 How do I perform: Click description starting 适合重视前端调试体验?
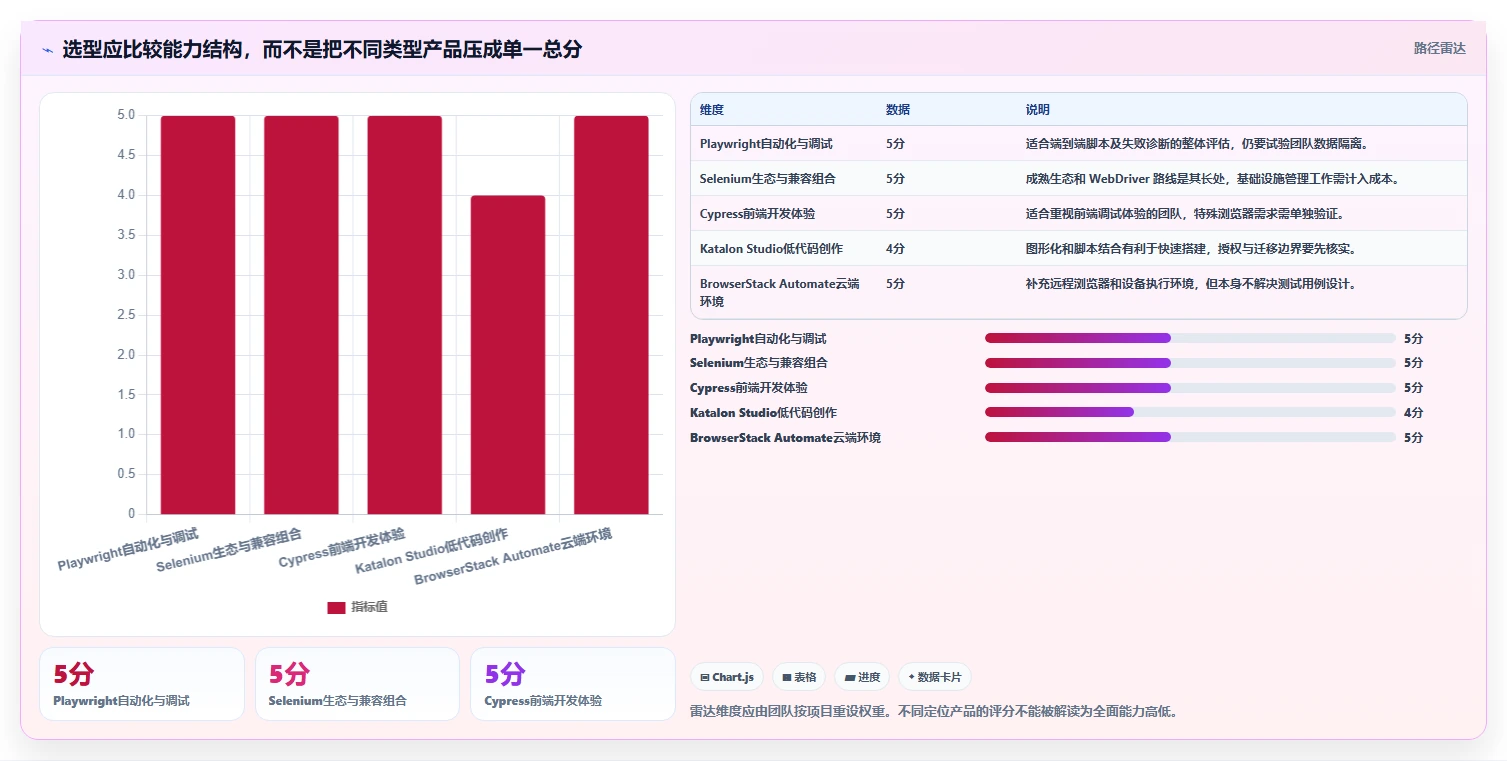coord(1185,214)
